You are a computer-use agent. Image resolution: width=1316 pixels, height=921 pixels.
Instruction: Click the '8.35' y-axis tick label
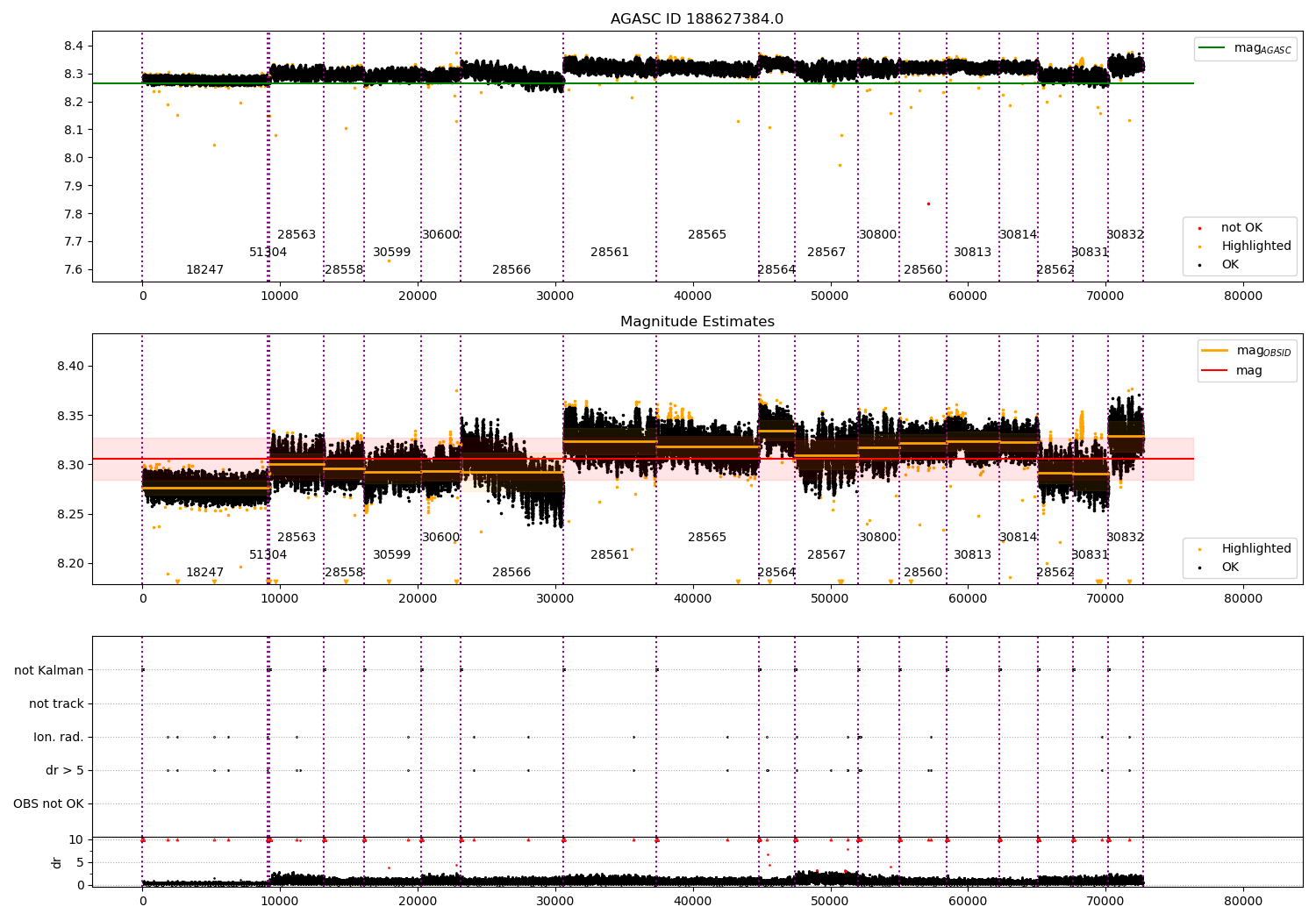pos(70,416)
